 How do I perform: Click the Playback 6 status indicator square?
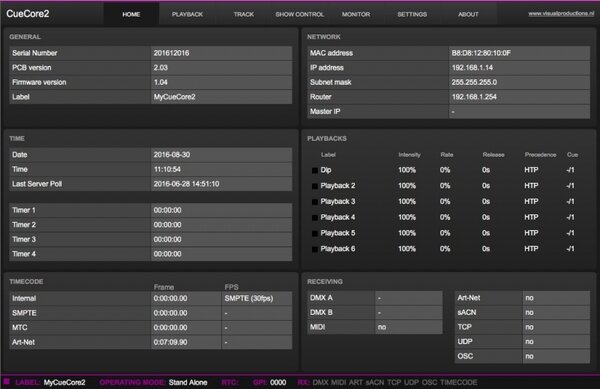315,249
